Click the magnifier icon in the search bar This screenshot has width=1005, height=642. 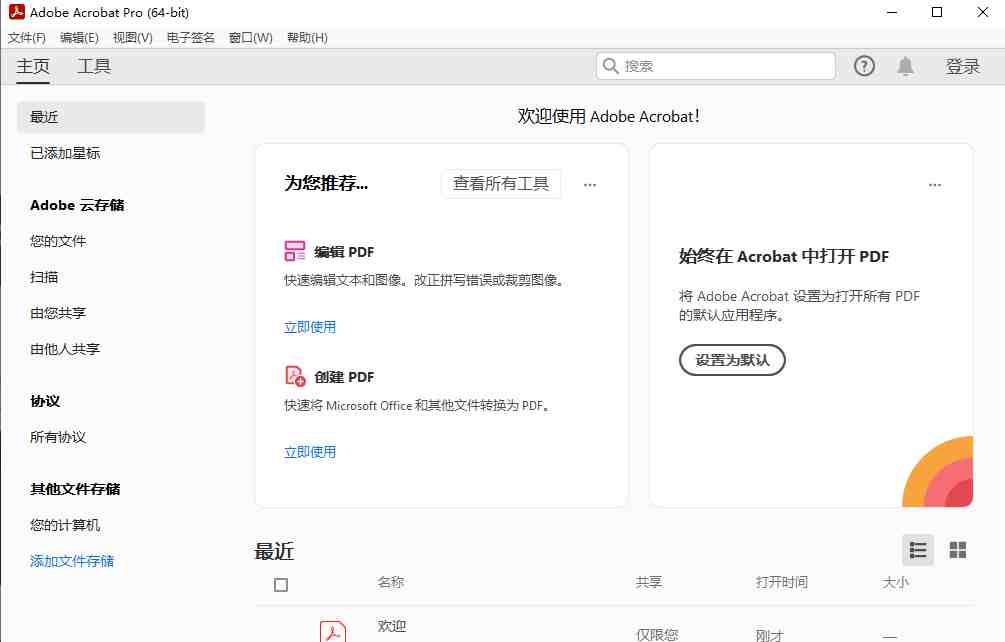pos(610,65)
